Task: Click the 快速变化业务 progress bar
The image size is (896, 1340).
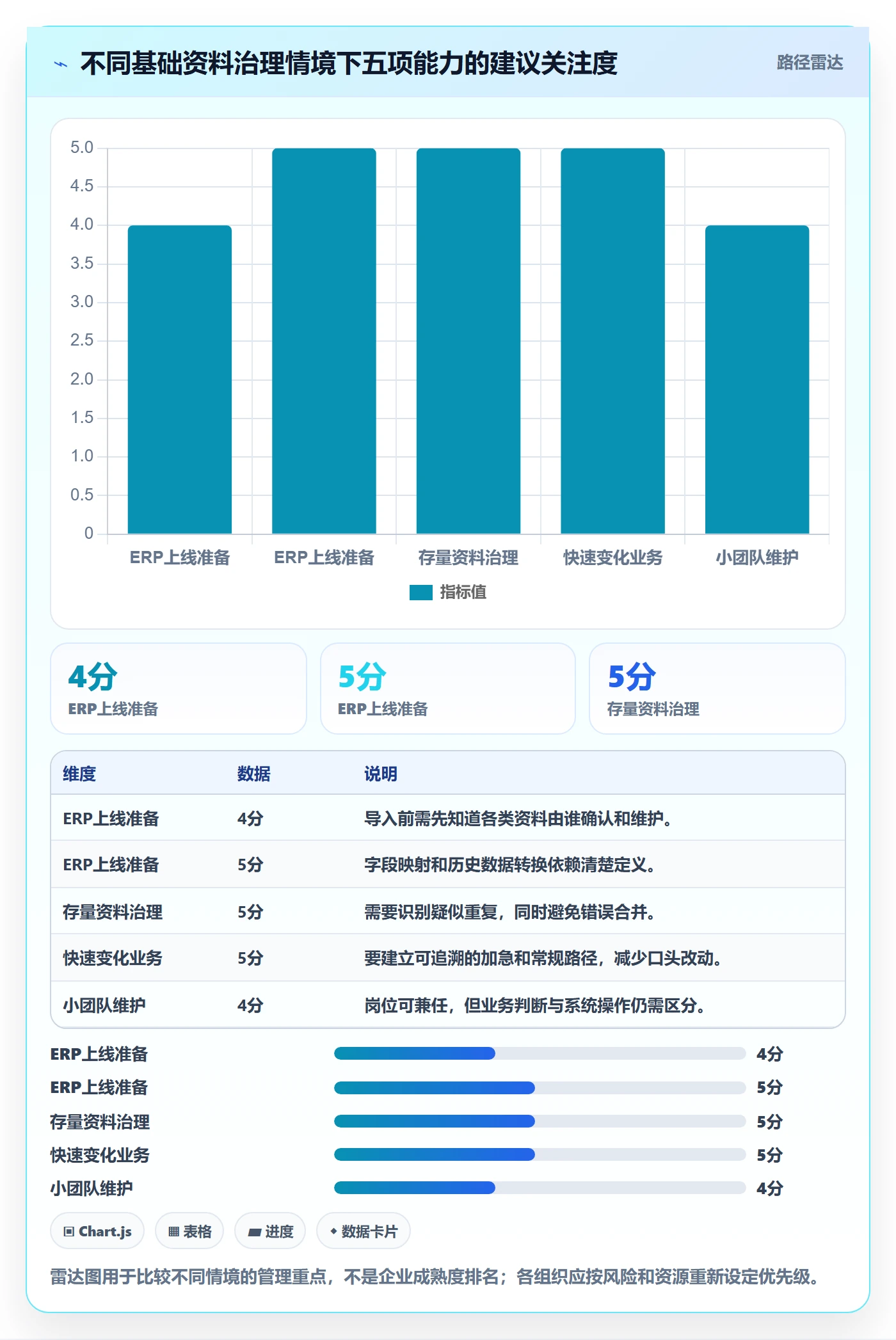Action: tap(540, 1154)
